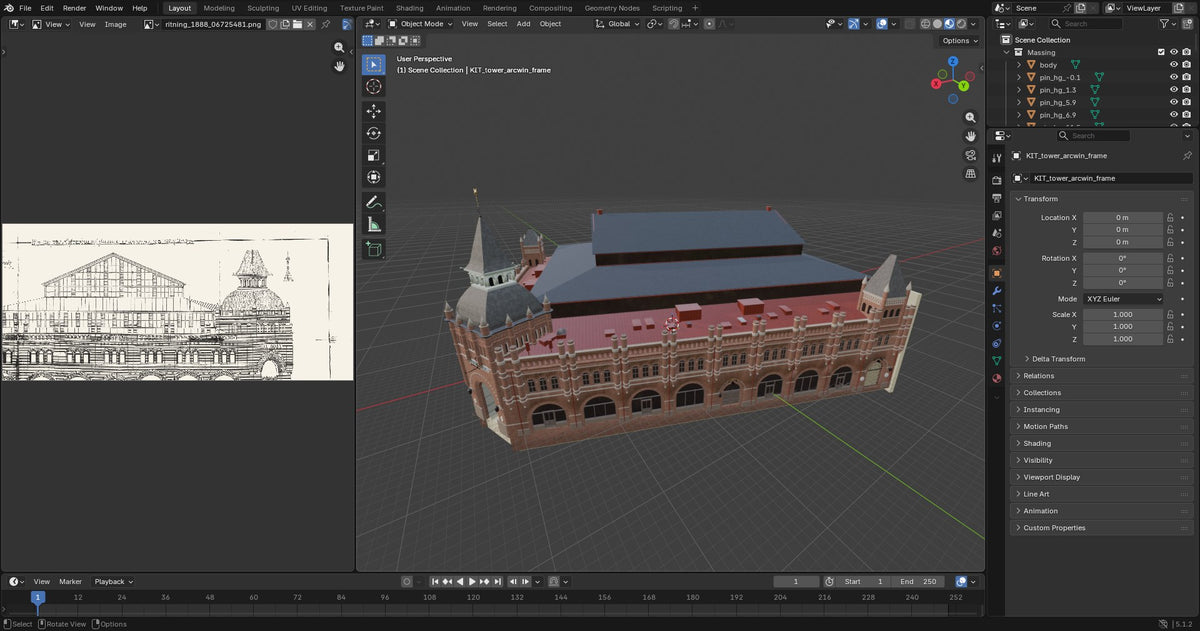Toggle viewport overlays button

883,23
